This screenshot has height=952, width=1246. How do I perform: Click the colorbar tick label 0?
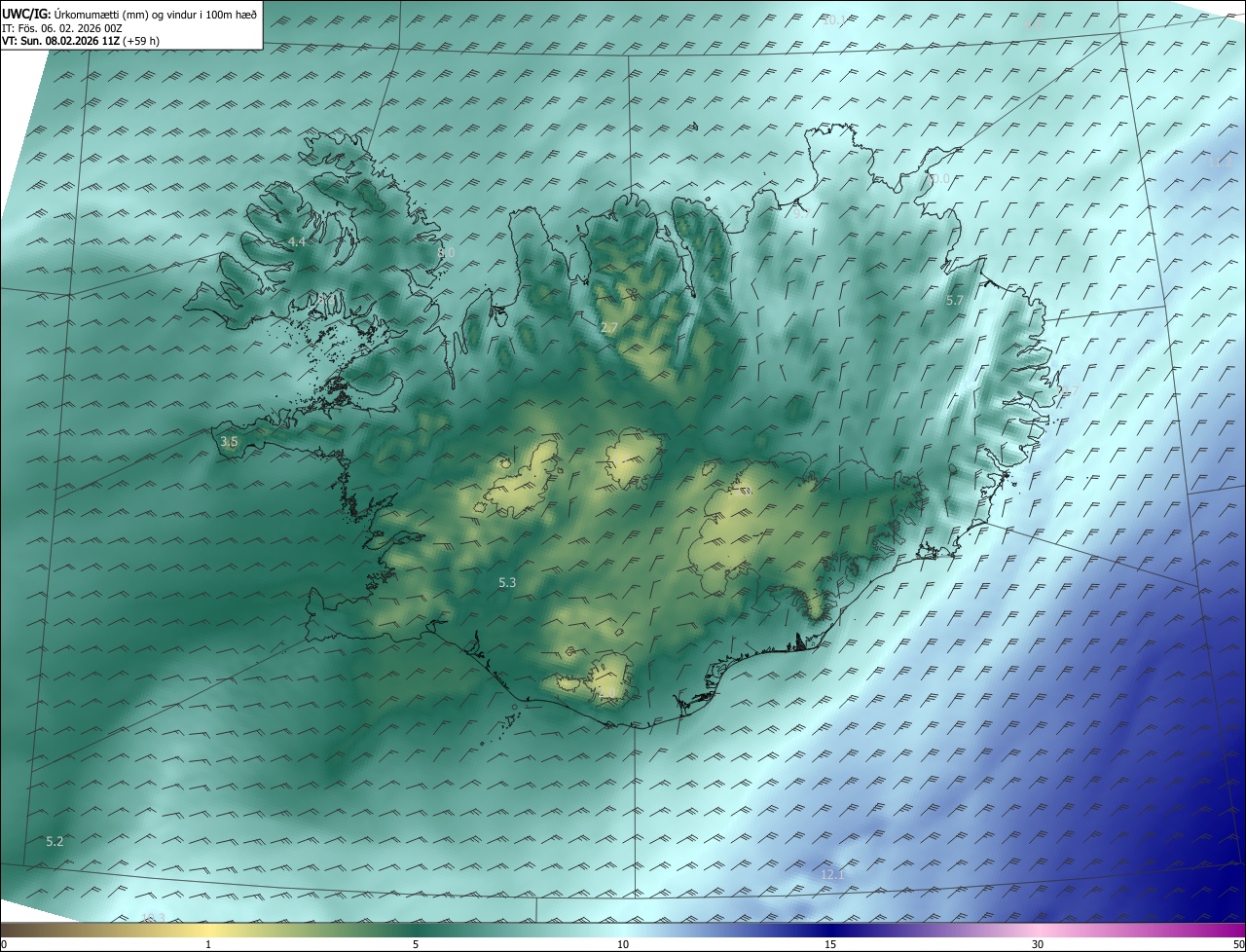(x=4, y=944)
